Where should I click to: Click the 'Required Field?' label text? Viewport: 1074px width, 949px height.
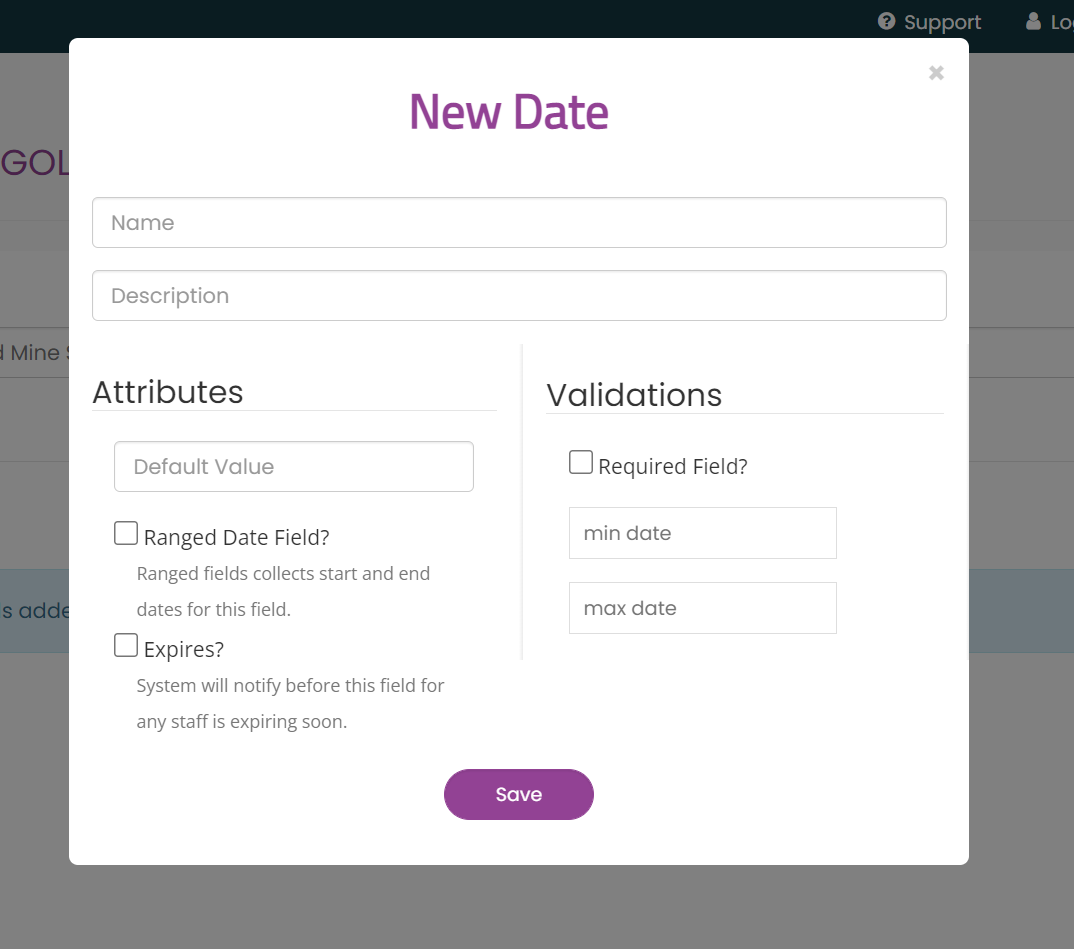673,466
